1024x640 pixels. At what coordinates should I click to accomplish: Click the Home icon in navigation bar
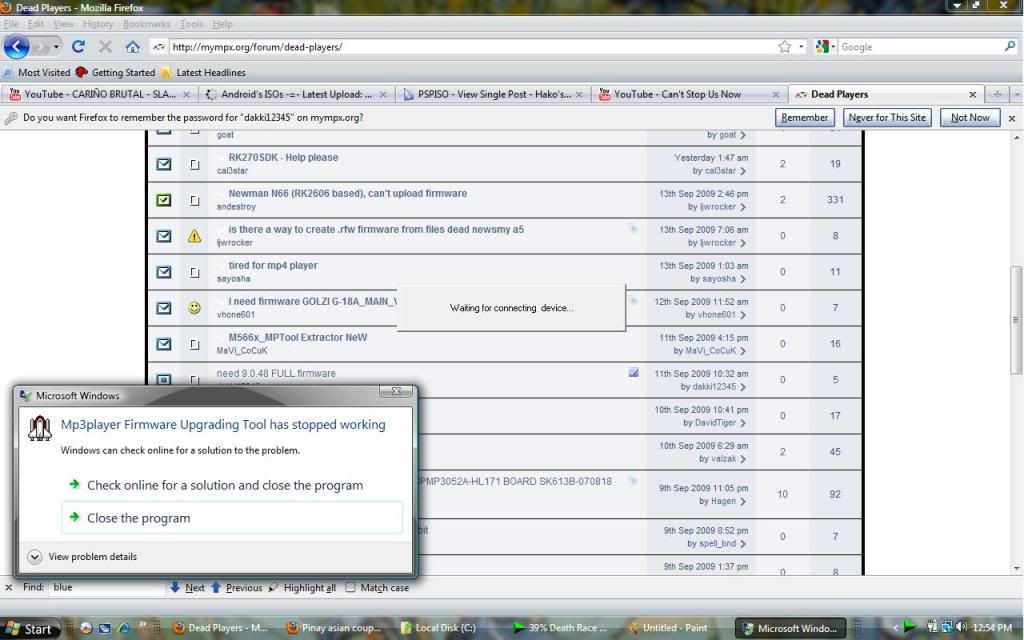(132, 47)
